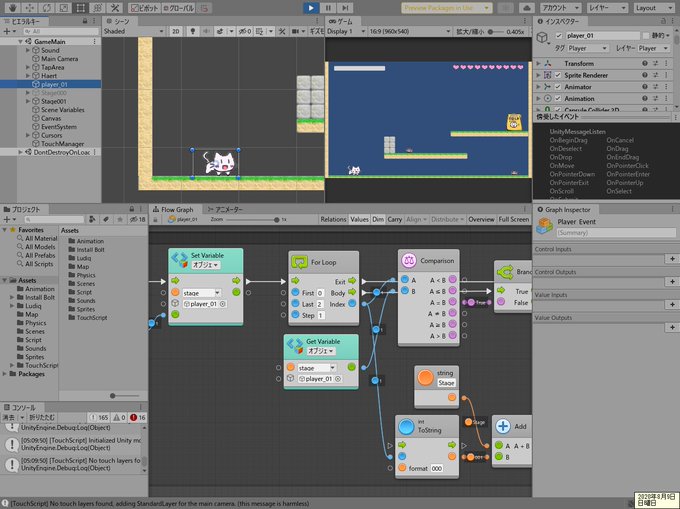This screenshot has width=680, height=509.
Task: Lock the Inspector panel
Action: tap(664, 21)
